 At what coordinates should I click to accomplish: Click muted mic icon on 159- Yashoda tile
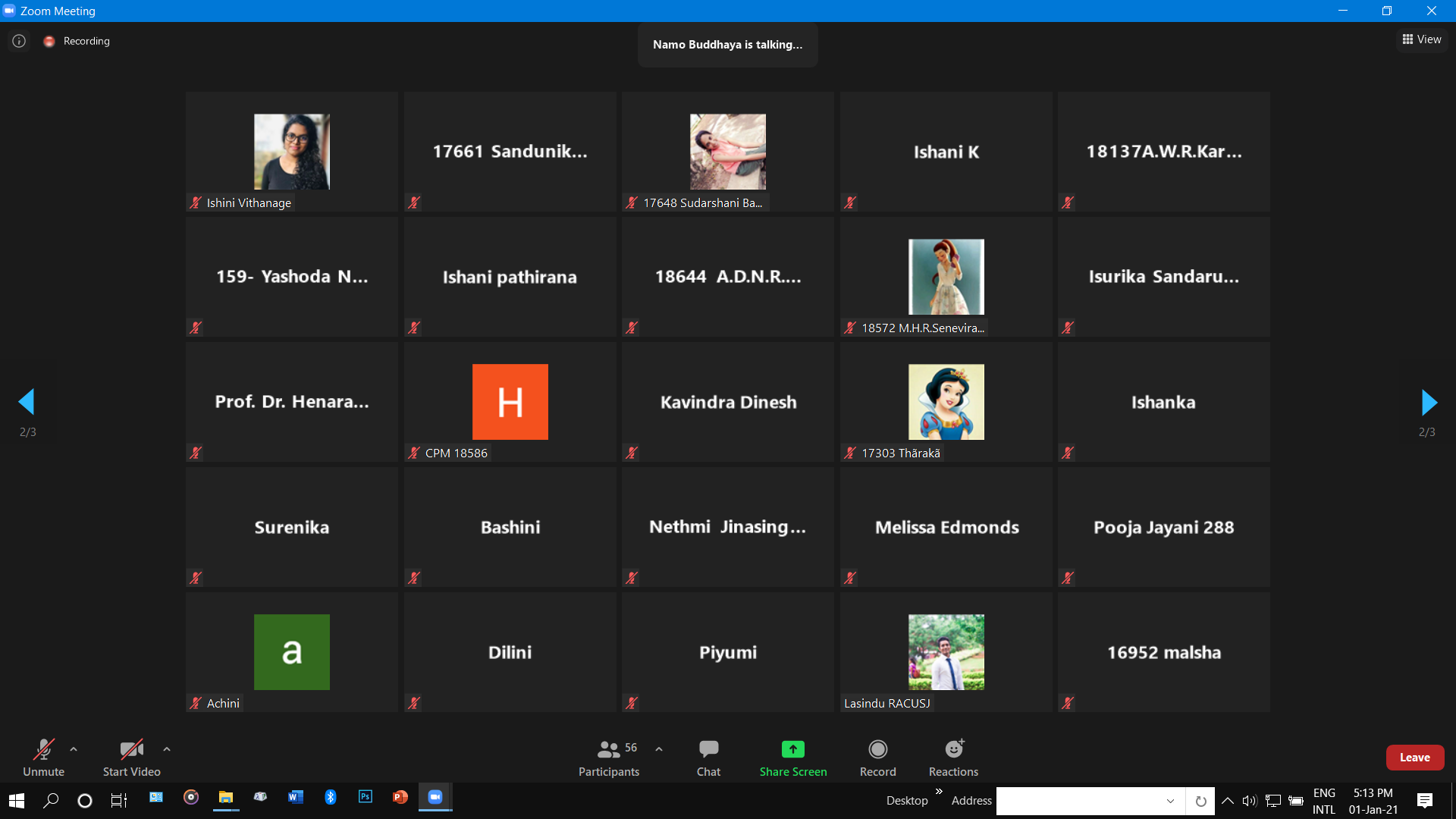coord(196,328)
